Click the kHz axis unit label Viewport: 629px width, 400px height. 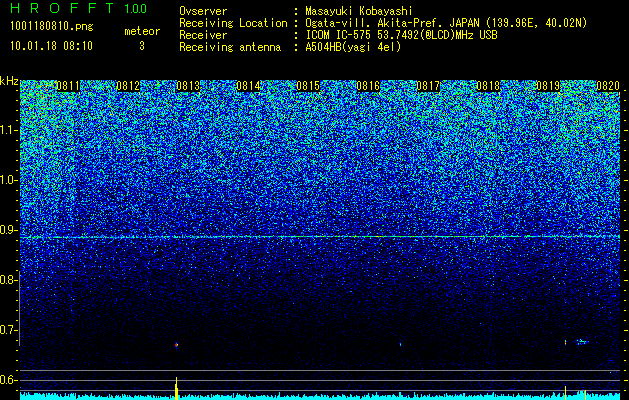(x=9, y=81)
